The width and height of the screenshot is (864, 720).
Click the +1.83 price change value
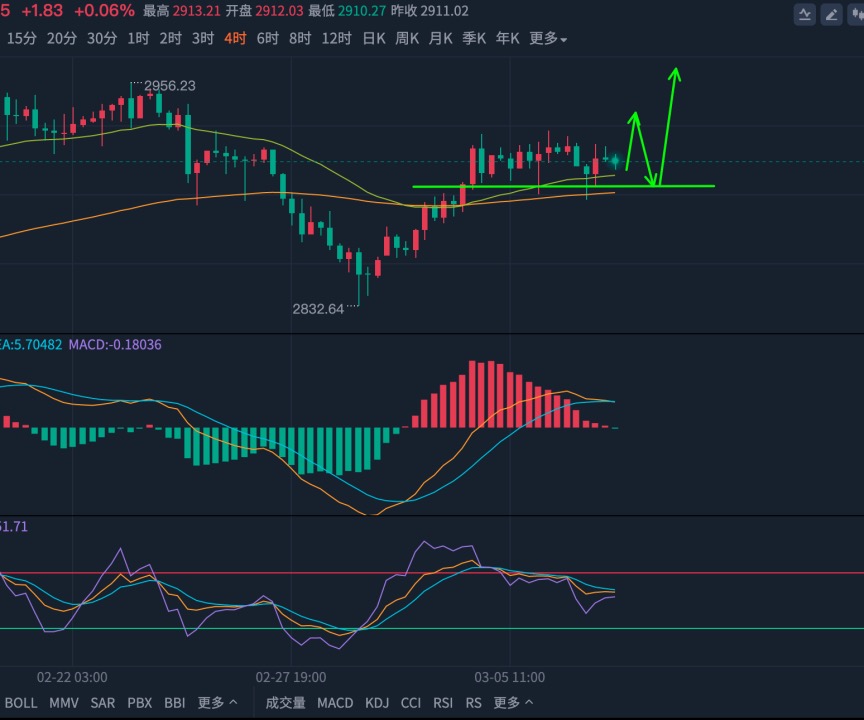pos(42,10)
